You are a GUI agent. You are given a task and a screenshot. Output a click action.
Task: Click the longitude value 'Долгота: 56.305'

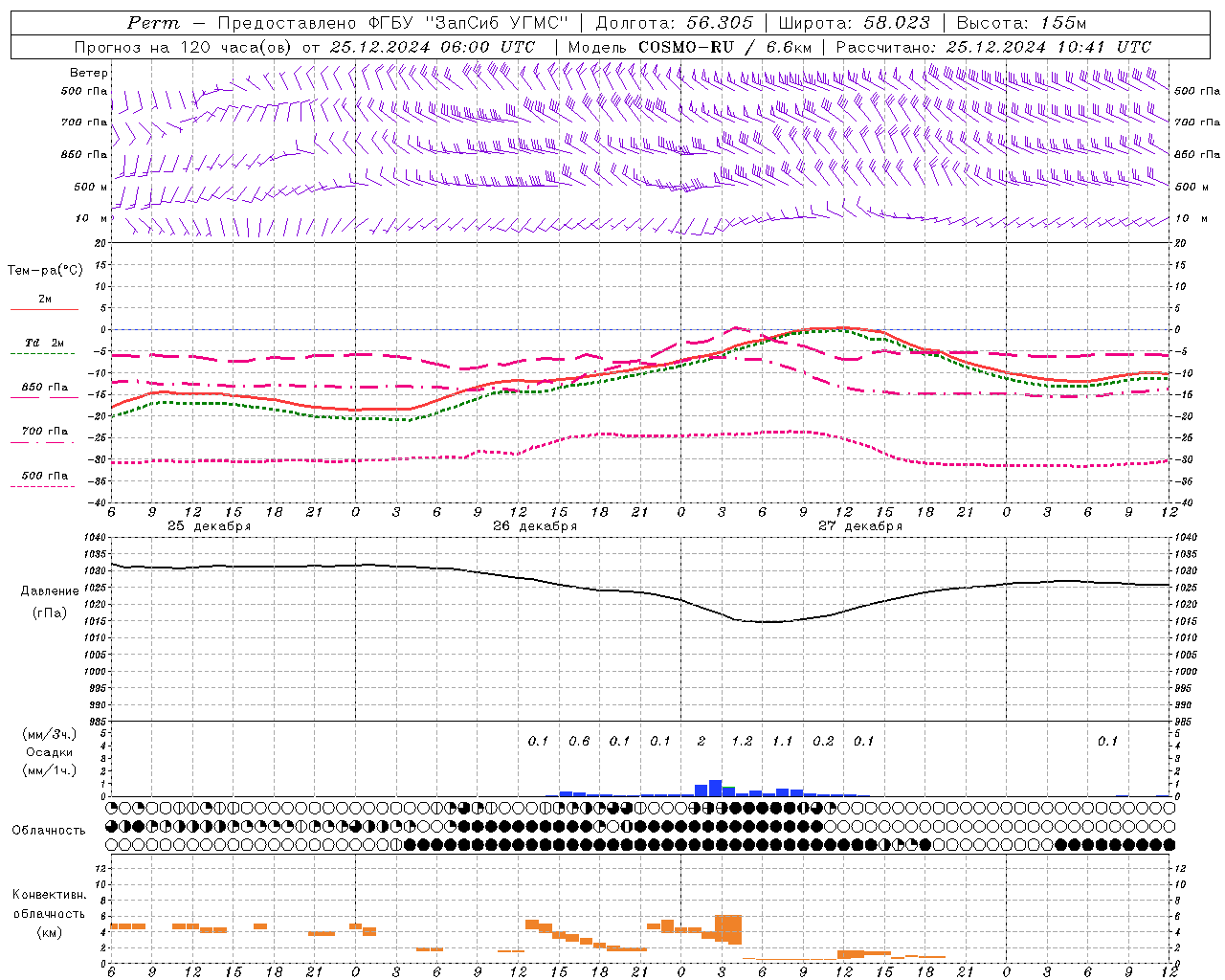click(675, 23)
